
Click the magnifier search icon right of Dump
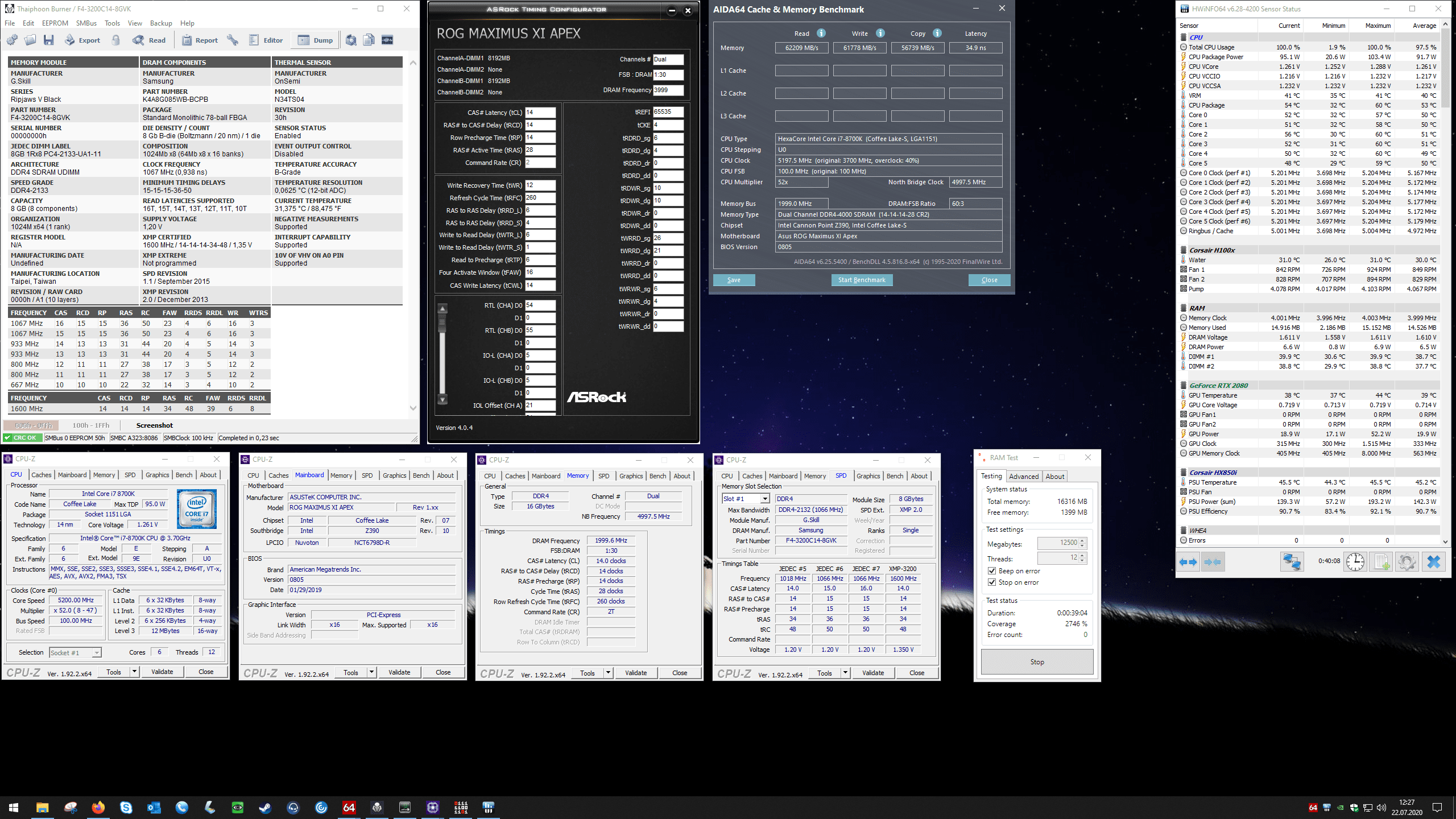pos(351,40)
